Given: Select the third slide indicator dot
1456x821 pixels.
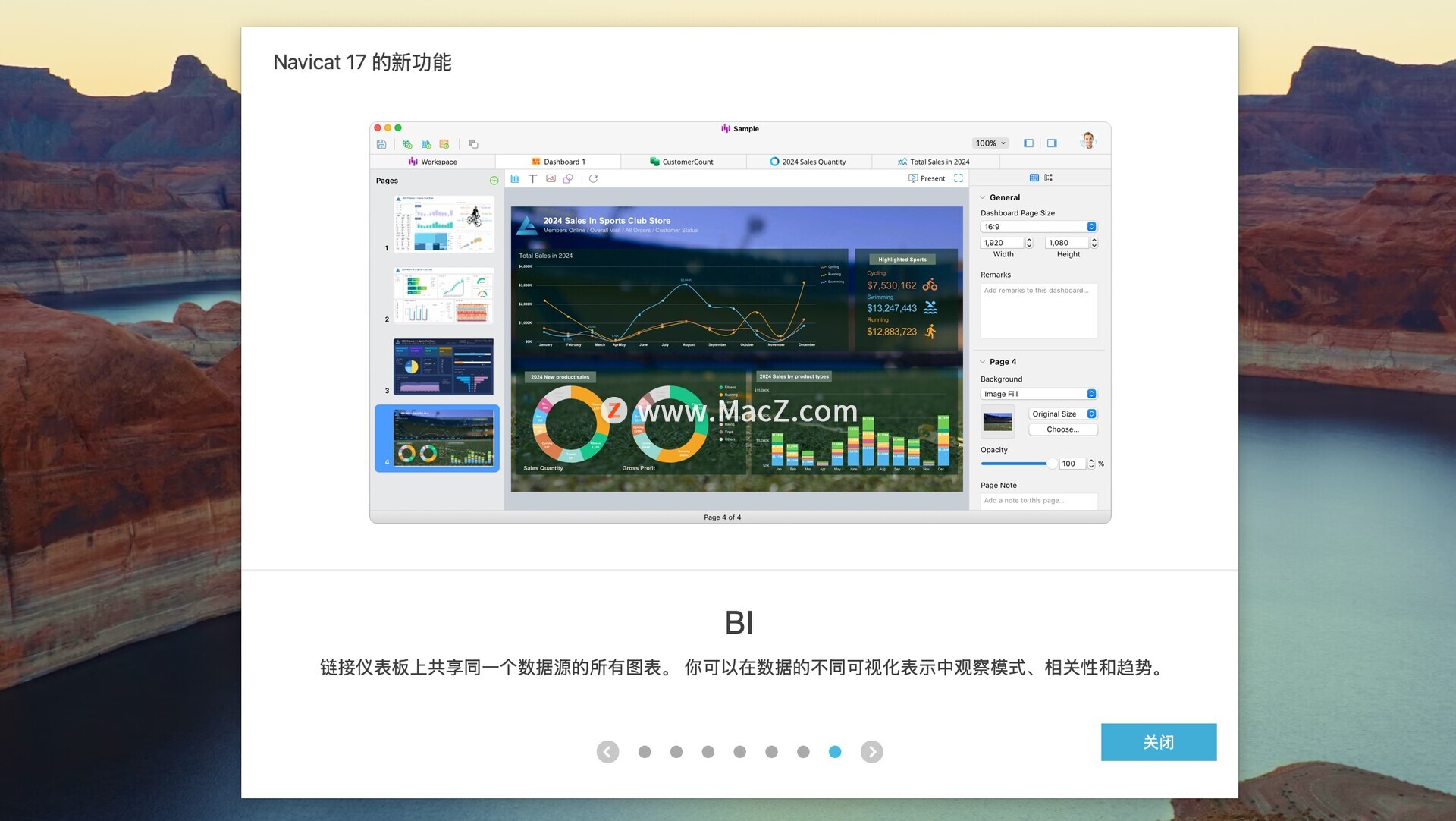Looking at the screenshot, I should pyautogui.click(x=708, y=752).
